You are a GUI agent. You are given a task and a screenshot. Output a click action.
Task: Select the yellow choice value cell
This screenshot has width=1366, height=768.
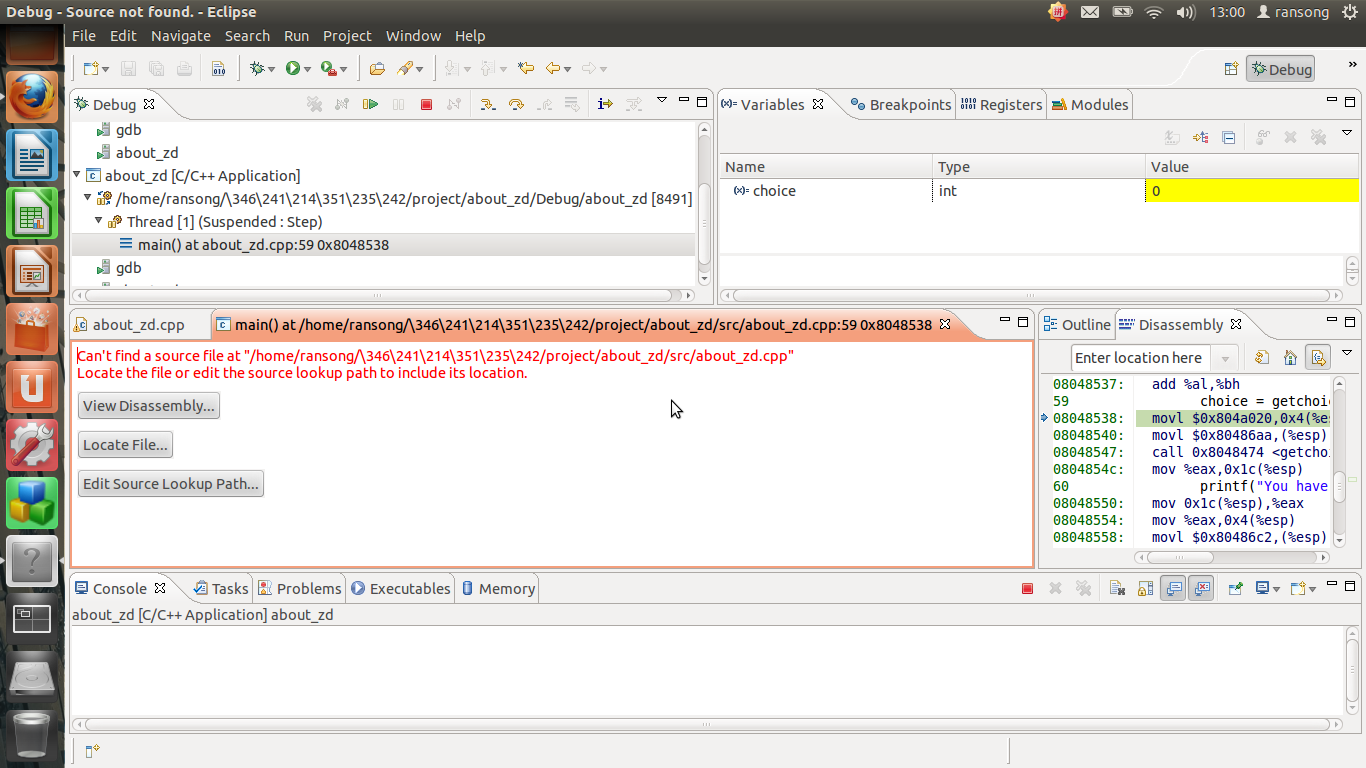pos(1252,191)
